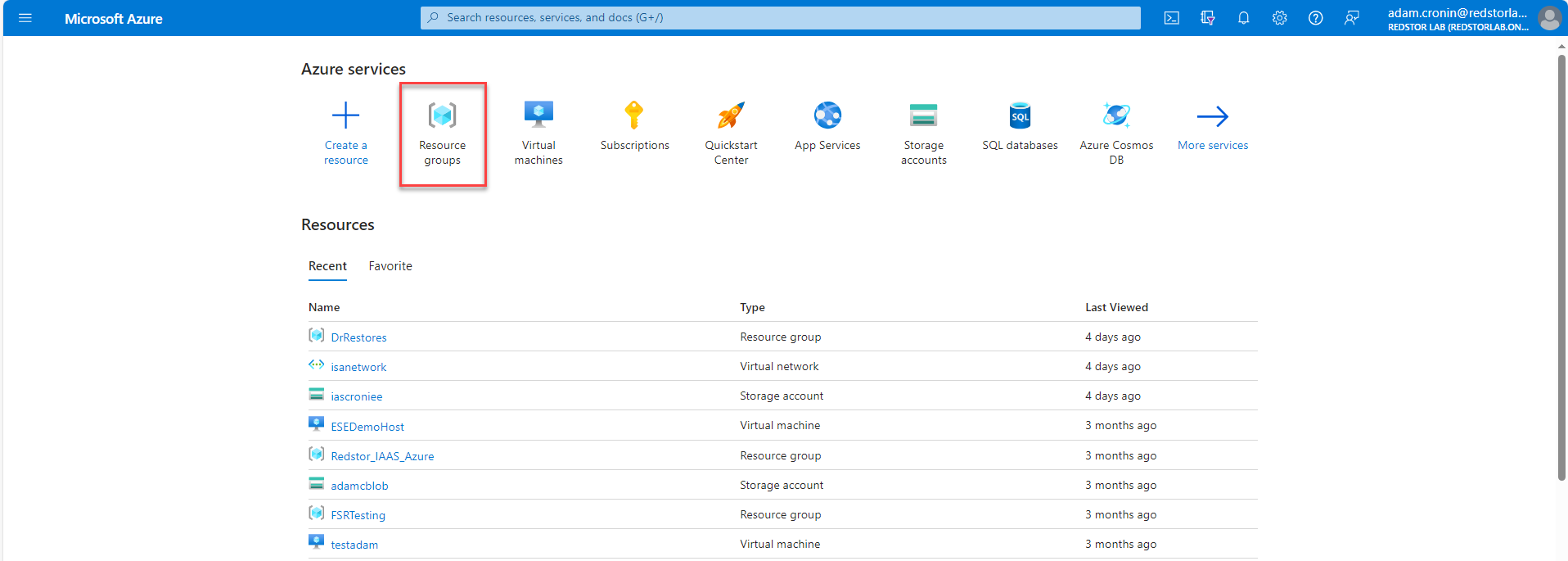Open Azure Cosmos DB service icon
Image resolution: width=1568 pixels, height=561 pixels.
click(x=1116, y=115)
